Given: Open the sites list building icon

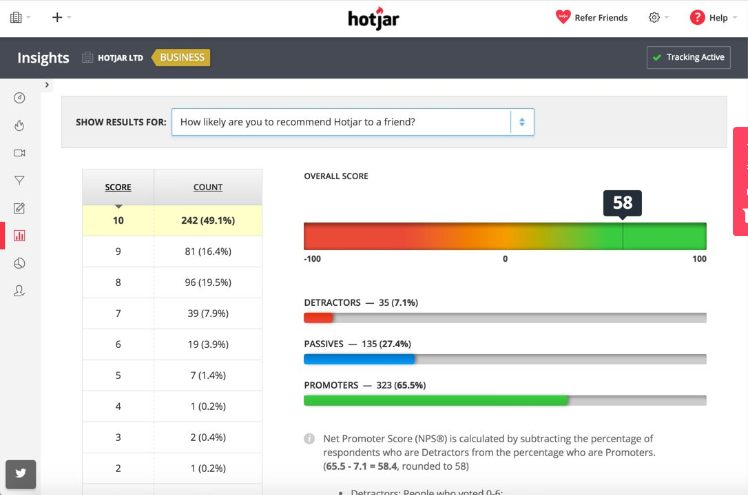Looking at the screenshot, I should [x=16, y=18].
